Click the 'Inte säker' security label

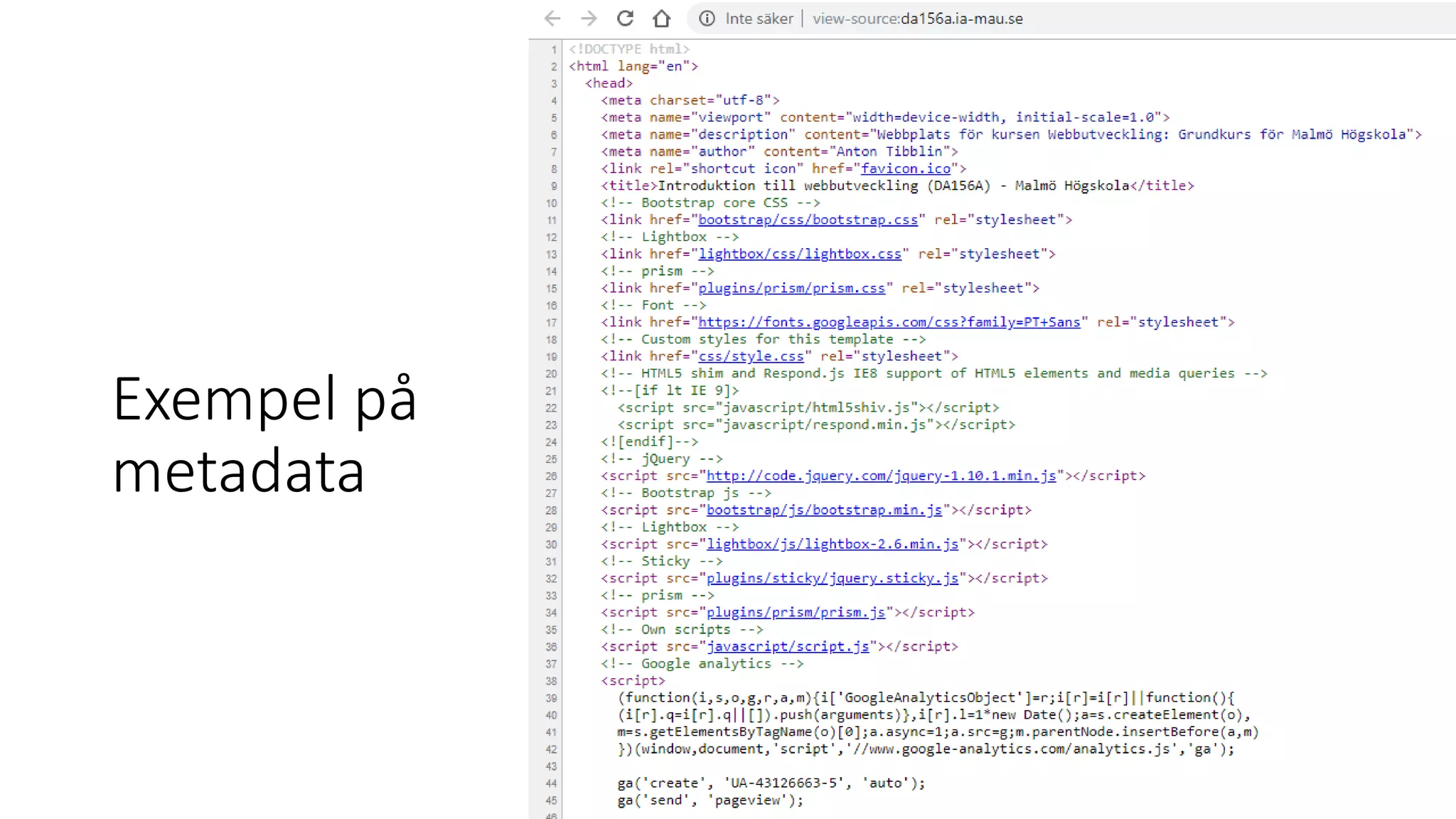pos(759,18)
